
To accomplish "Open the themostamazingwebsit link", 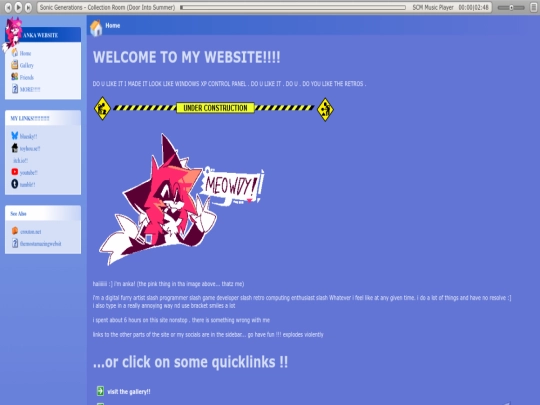I will pyautogui.click(x=40, y=244).
